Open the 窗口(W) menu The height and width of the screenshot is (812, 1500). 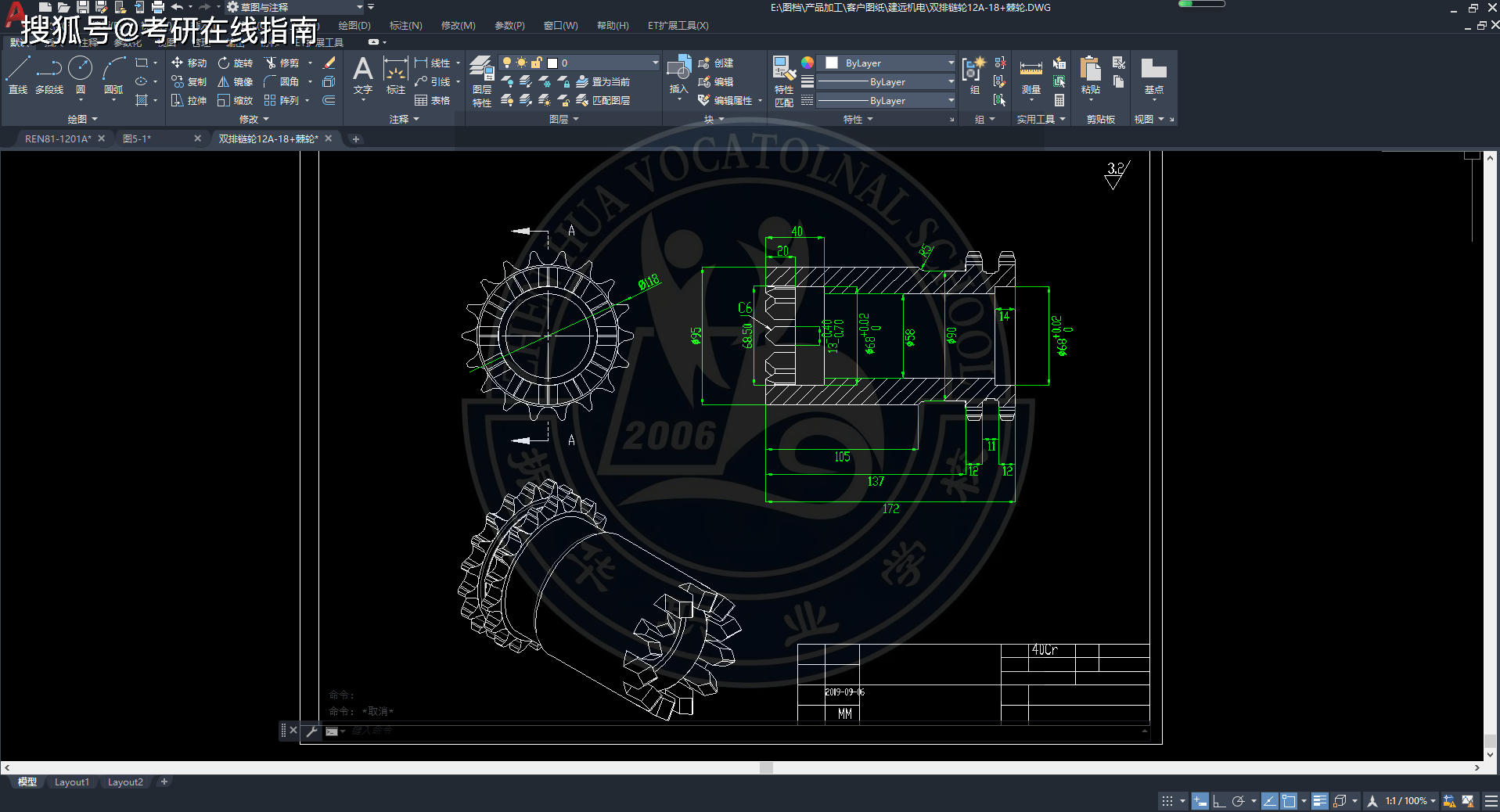click(560, 25)
